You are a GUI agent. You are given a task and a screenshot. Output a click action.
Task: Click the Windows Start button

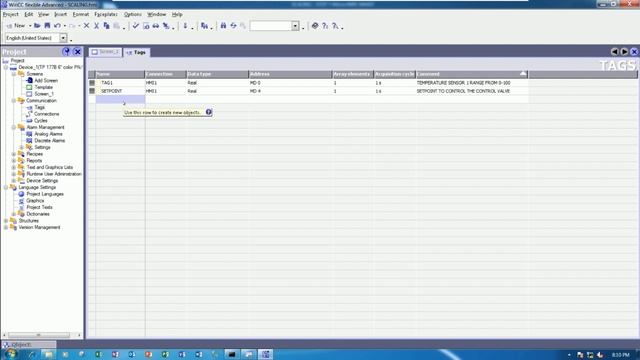[x=10, y=354]
